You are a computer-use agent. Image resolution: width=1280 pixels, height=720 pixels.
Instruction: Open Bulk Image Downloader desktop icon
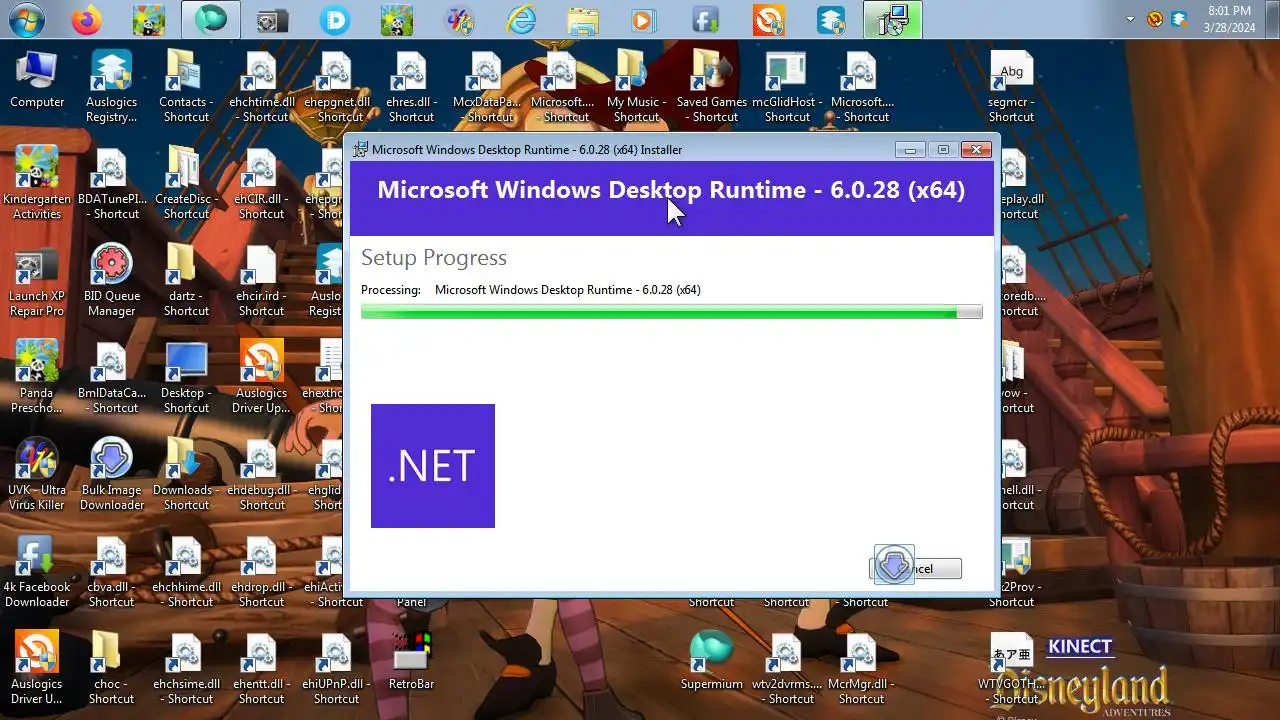(x=111, y=473)
